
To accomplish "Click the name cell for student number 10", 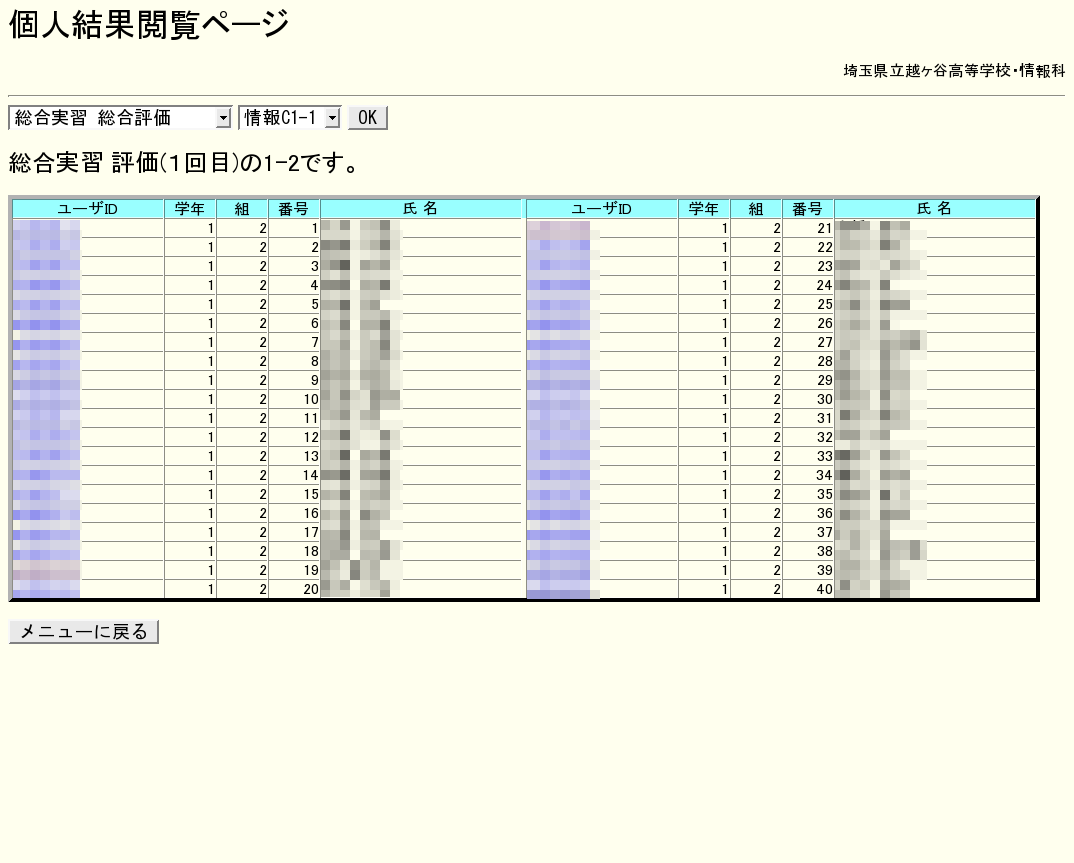I will (x=421, y=399).
